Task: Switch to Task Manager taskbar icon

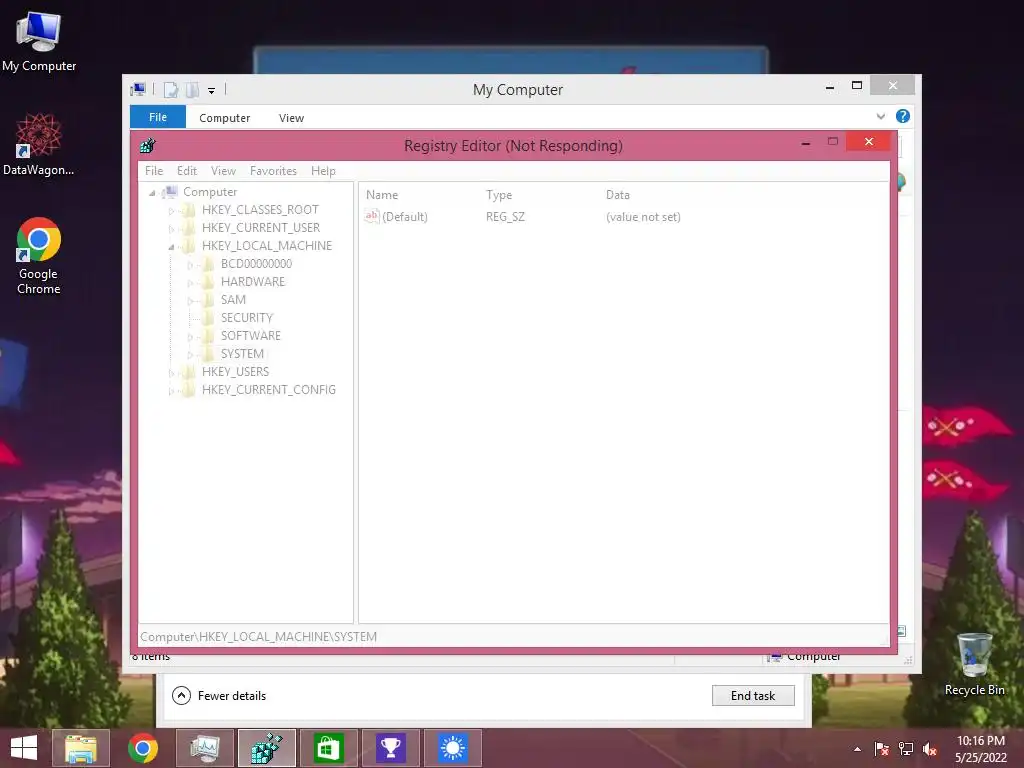Action: pyautogui.click(x=204, y=748)
